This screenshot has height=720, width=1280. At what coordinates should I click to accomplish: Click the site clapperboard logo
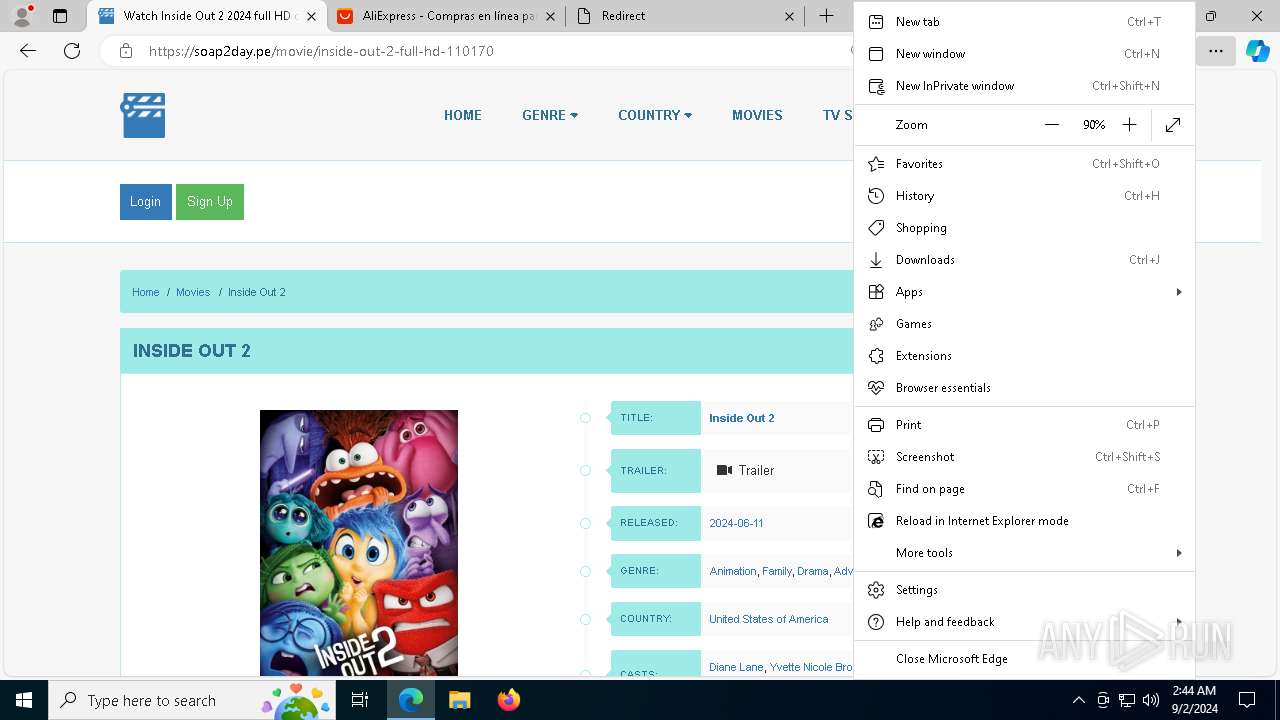pos(143,115)
